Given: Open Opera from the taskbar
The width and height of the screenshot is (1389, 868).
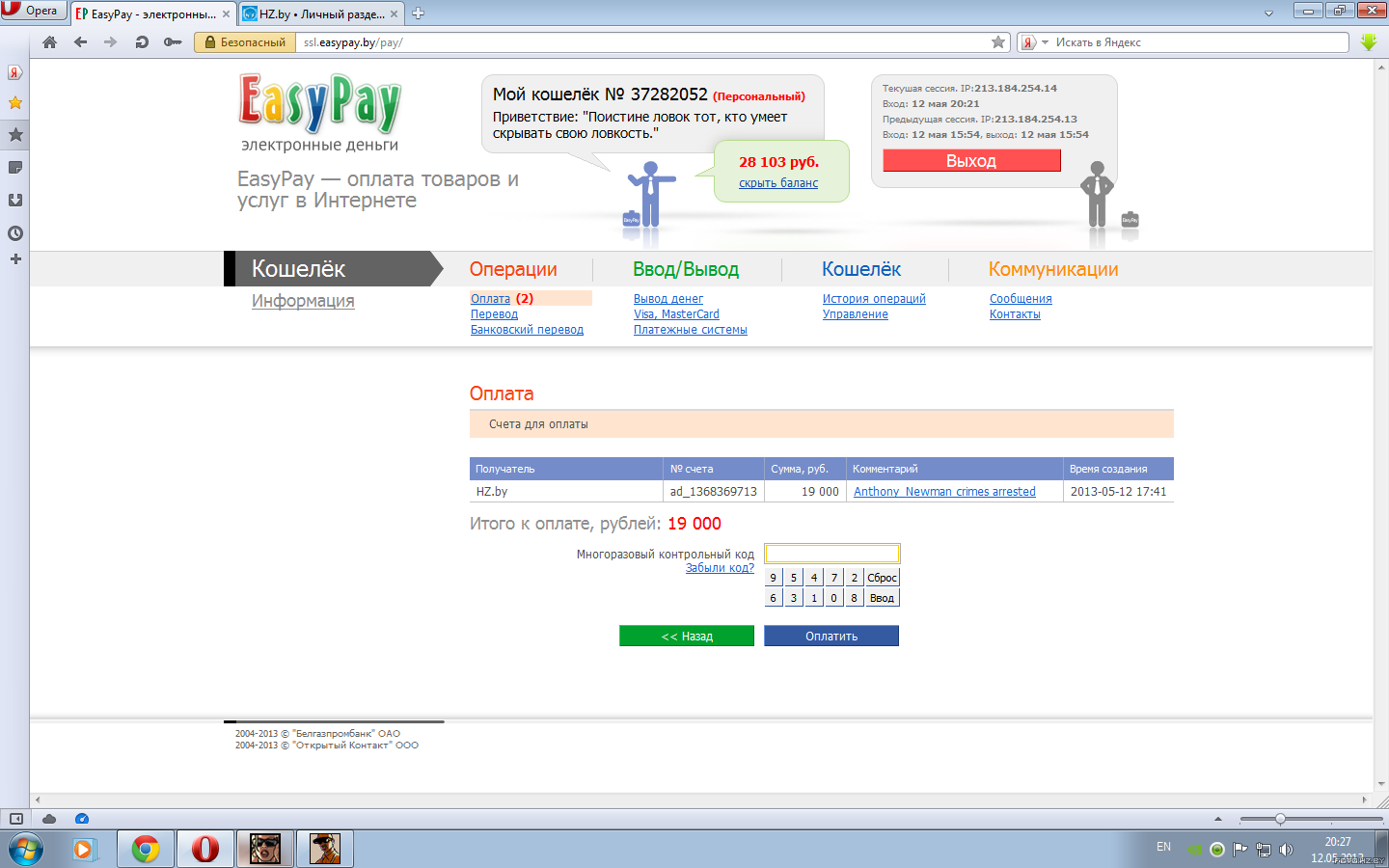Looking at the screenshot, I should 205,850.
